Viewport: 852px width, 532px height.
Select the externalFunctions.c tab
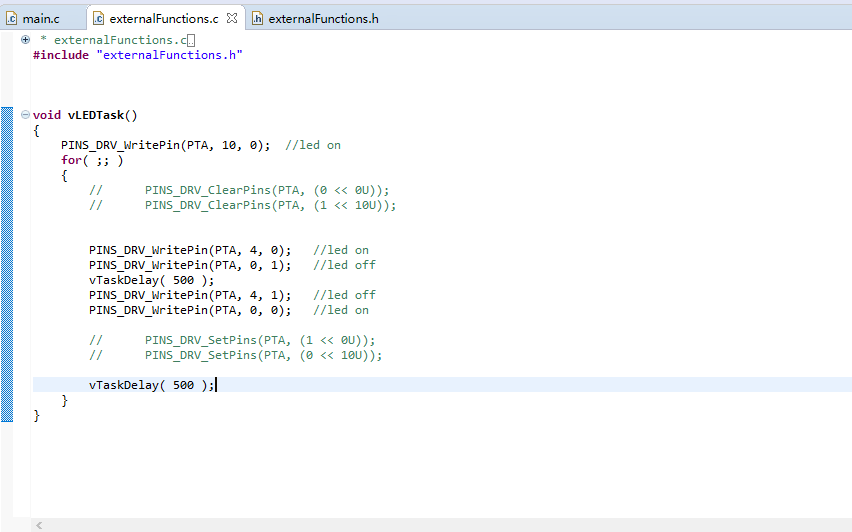coord(164,18)
